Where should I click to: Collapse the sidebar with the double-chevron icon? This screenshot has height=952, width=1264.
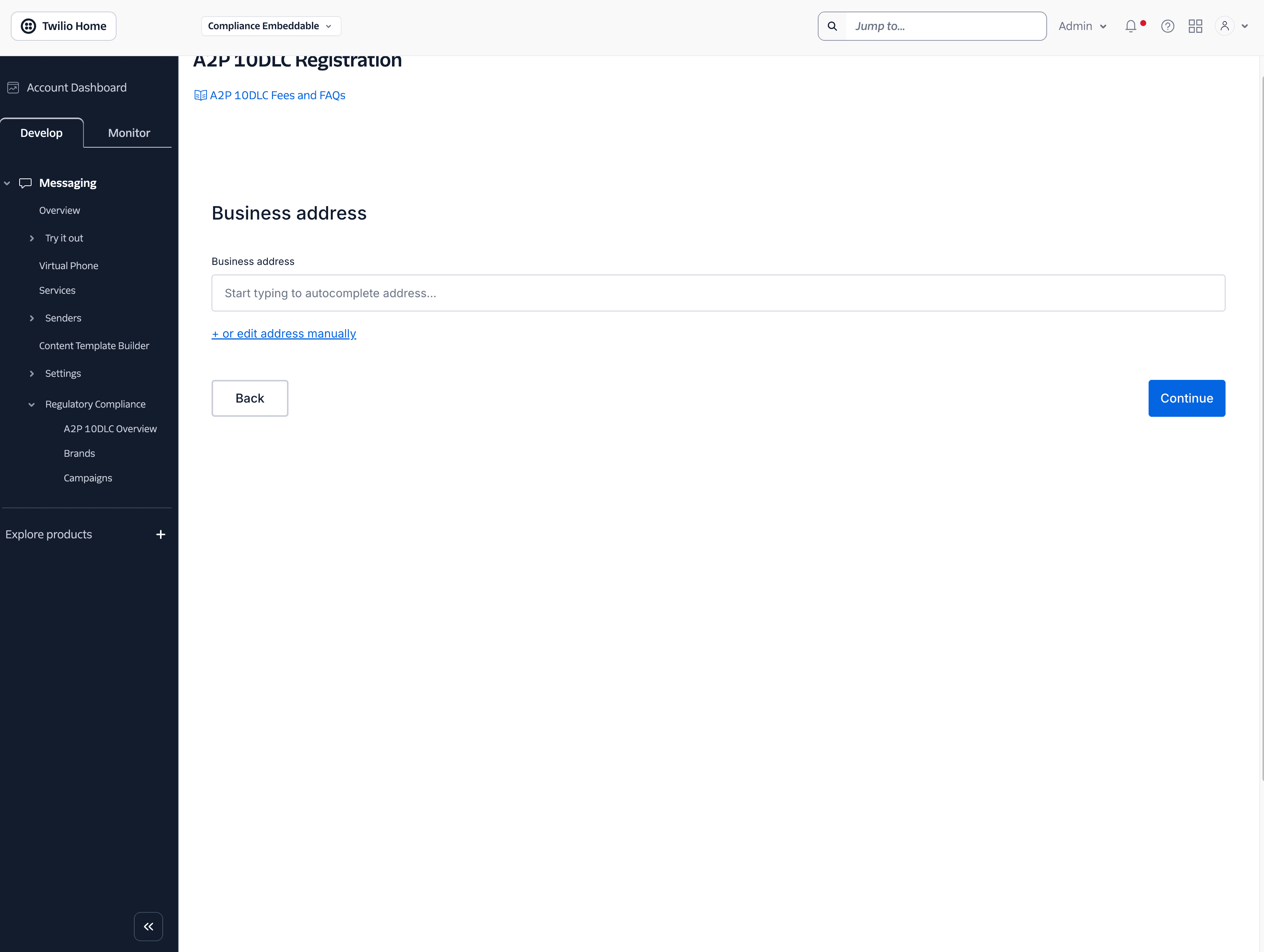coord(148,926)
